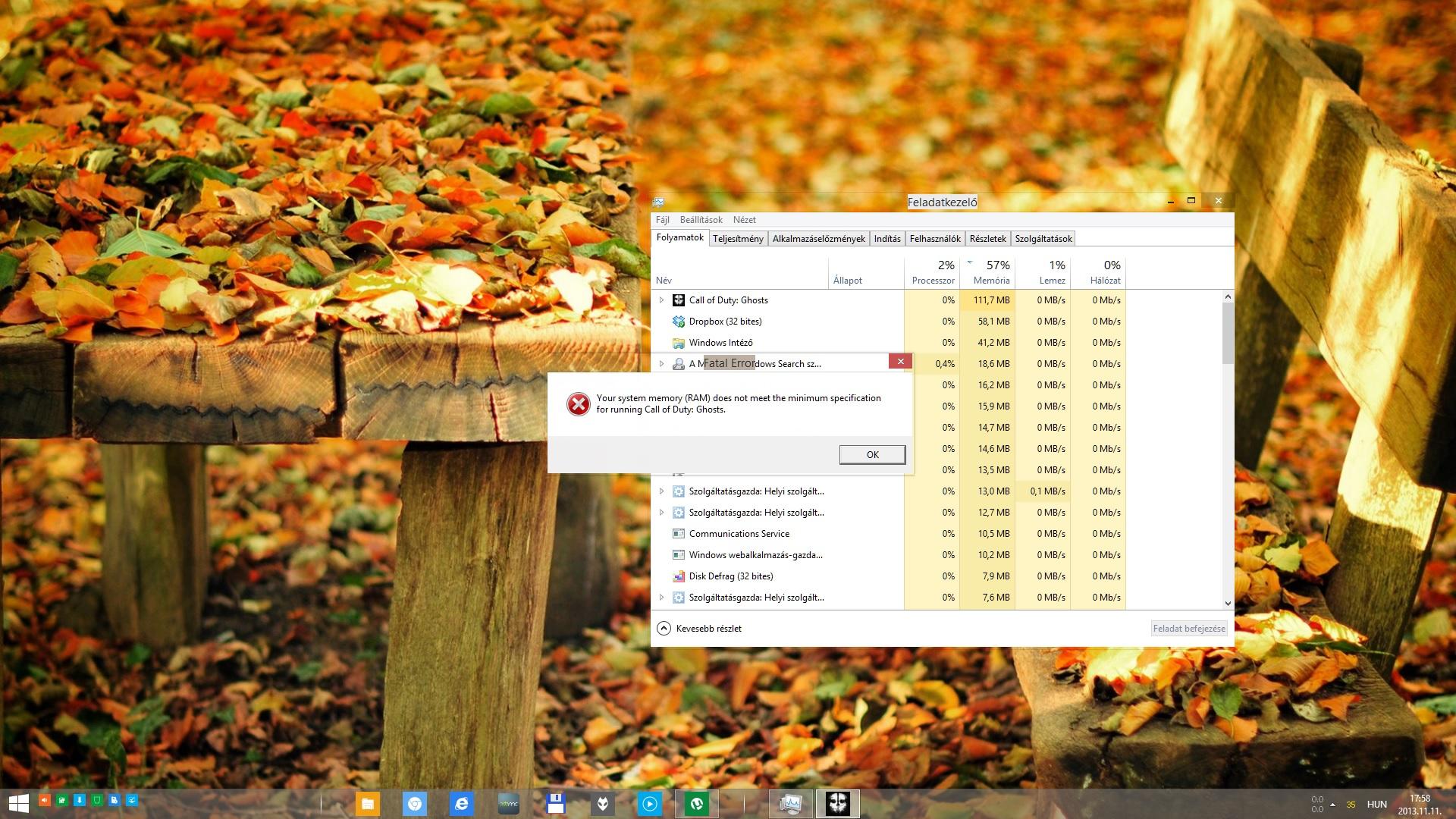Click the Windows webalkalmazás-gazda icon
Viewport: 1456px width, 819px height.
pyautogui.click(x=679, y=555)
